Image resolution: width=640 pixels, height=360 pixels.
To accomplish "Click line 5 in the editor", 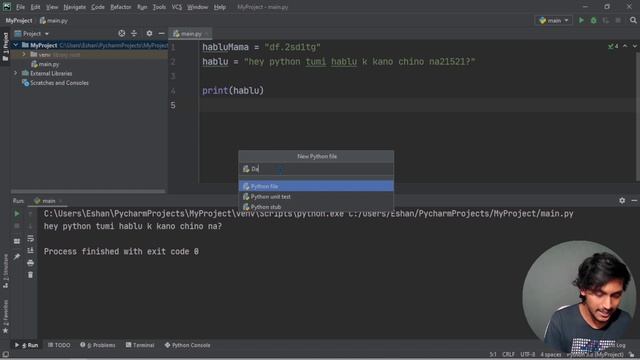I will (417, 105).
